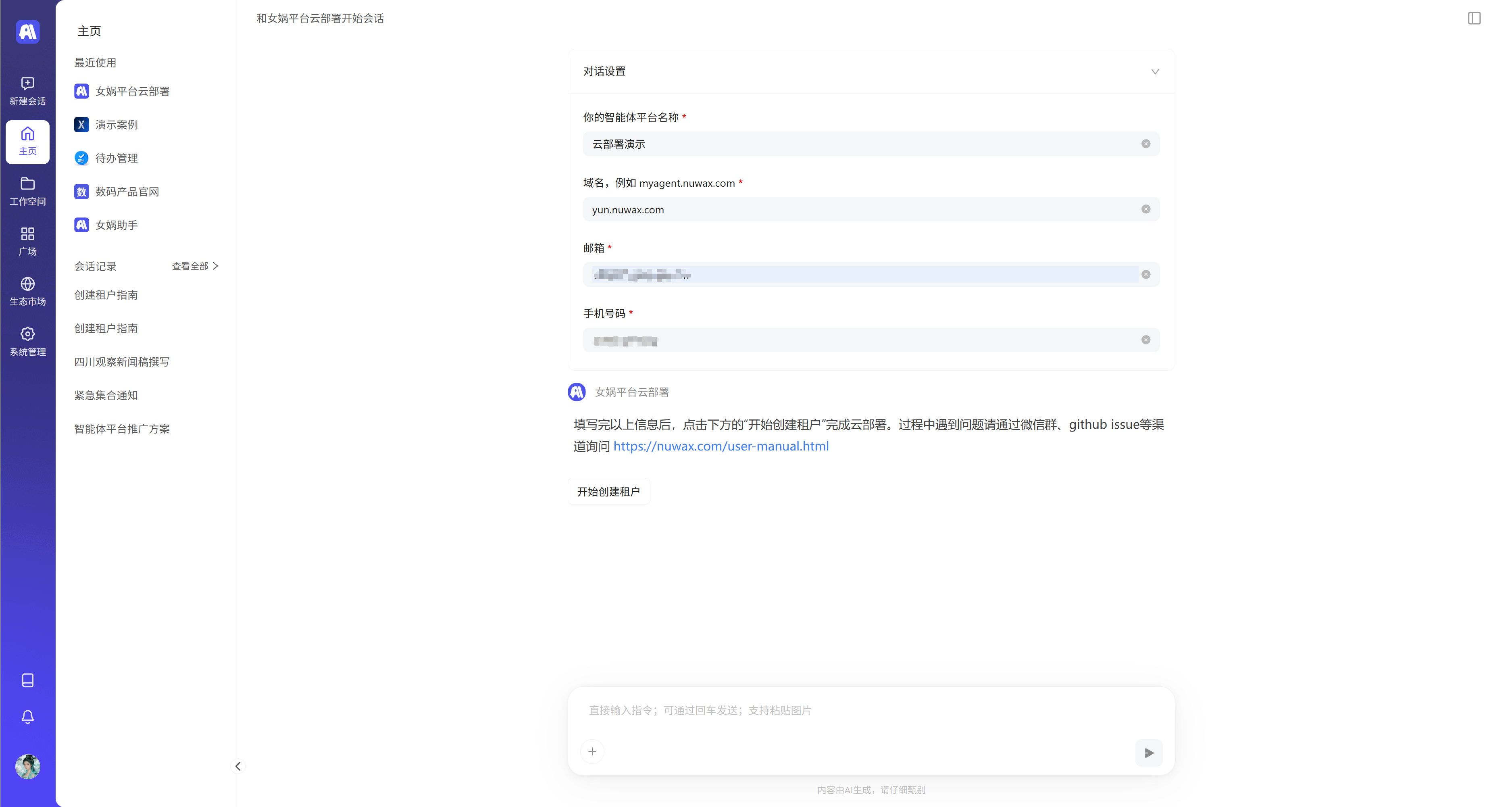Screen dimensions: 1512x807
Task: Click the message input field at bottom
Action: tap(822, 710)
